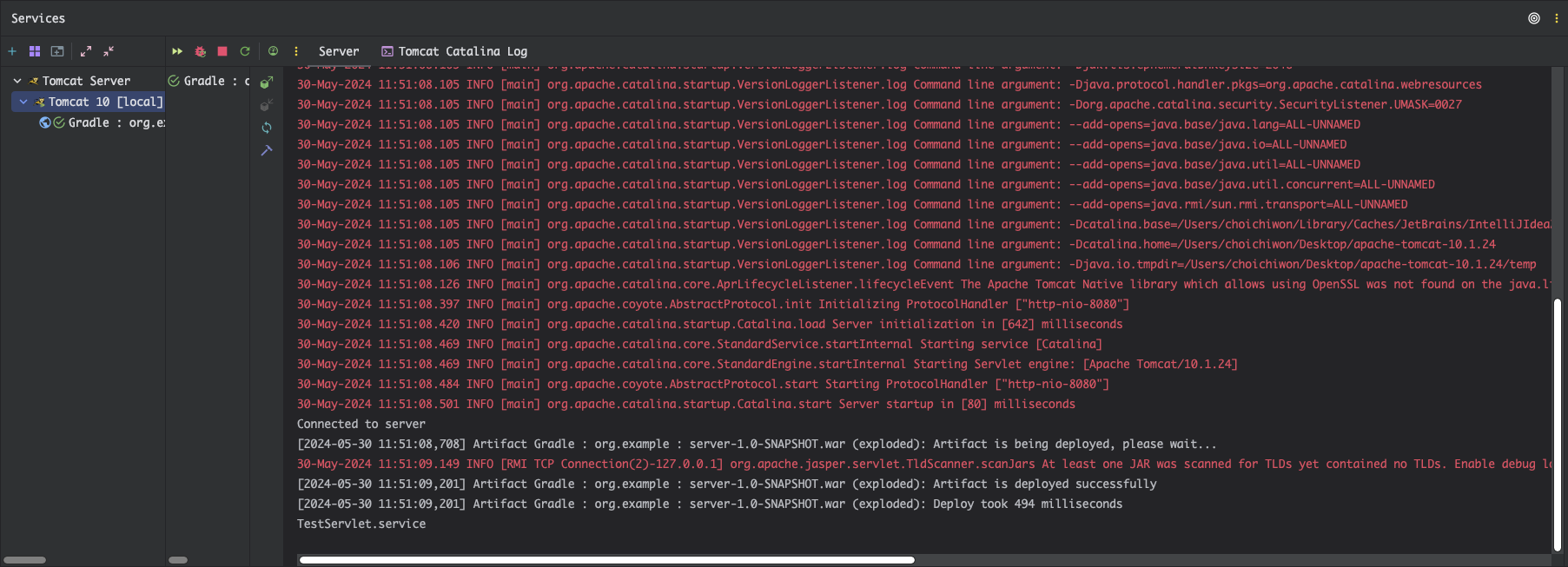1568x567 pixels.
Task: Open the profiler gauge icon
Action: tap(273, 51)
